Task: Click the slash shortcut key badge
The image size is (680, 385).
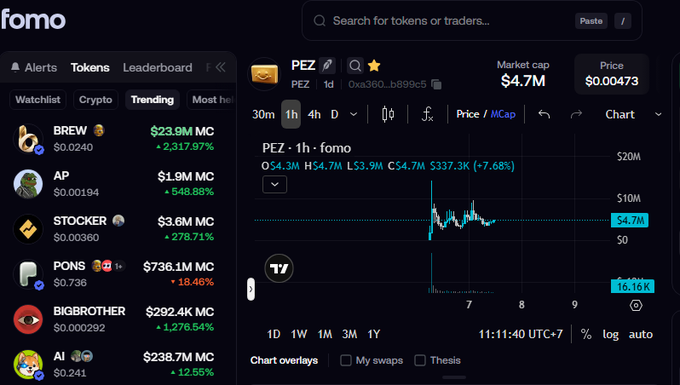Action: coord(623,21)
